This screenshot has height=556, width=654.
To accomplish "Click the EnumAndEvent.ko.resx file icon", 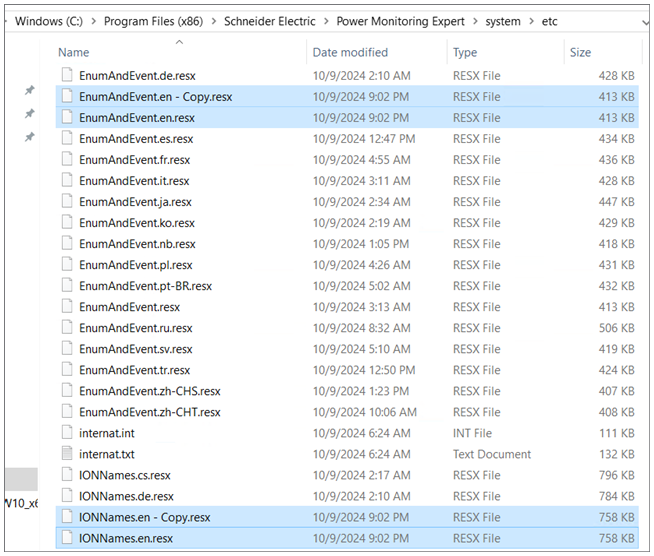I will (67, 222).
